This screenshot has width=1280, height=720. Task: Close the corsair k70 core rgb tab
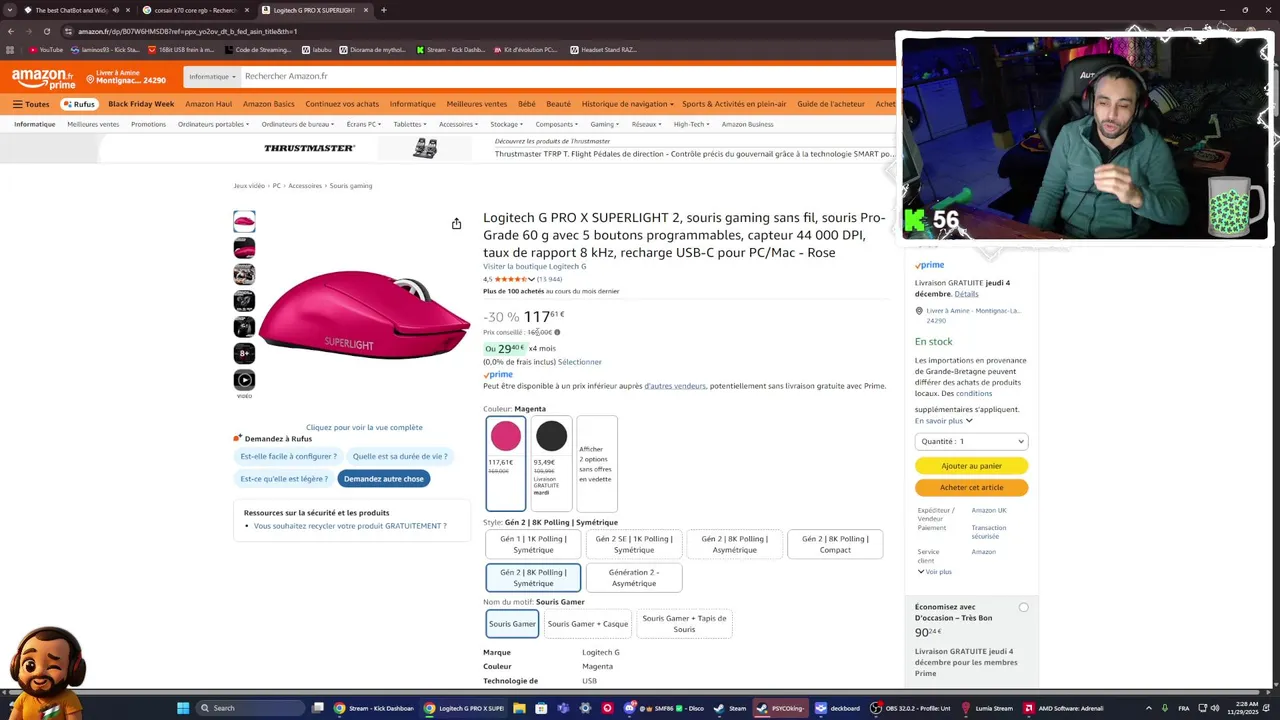point(248,10)
